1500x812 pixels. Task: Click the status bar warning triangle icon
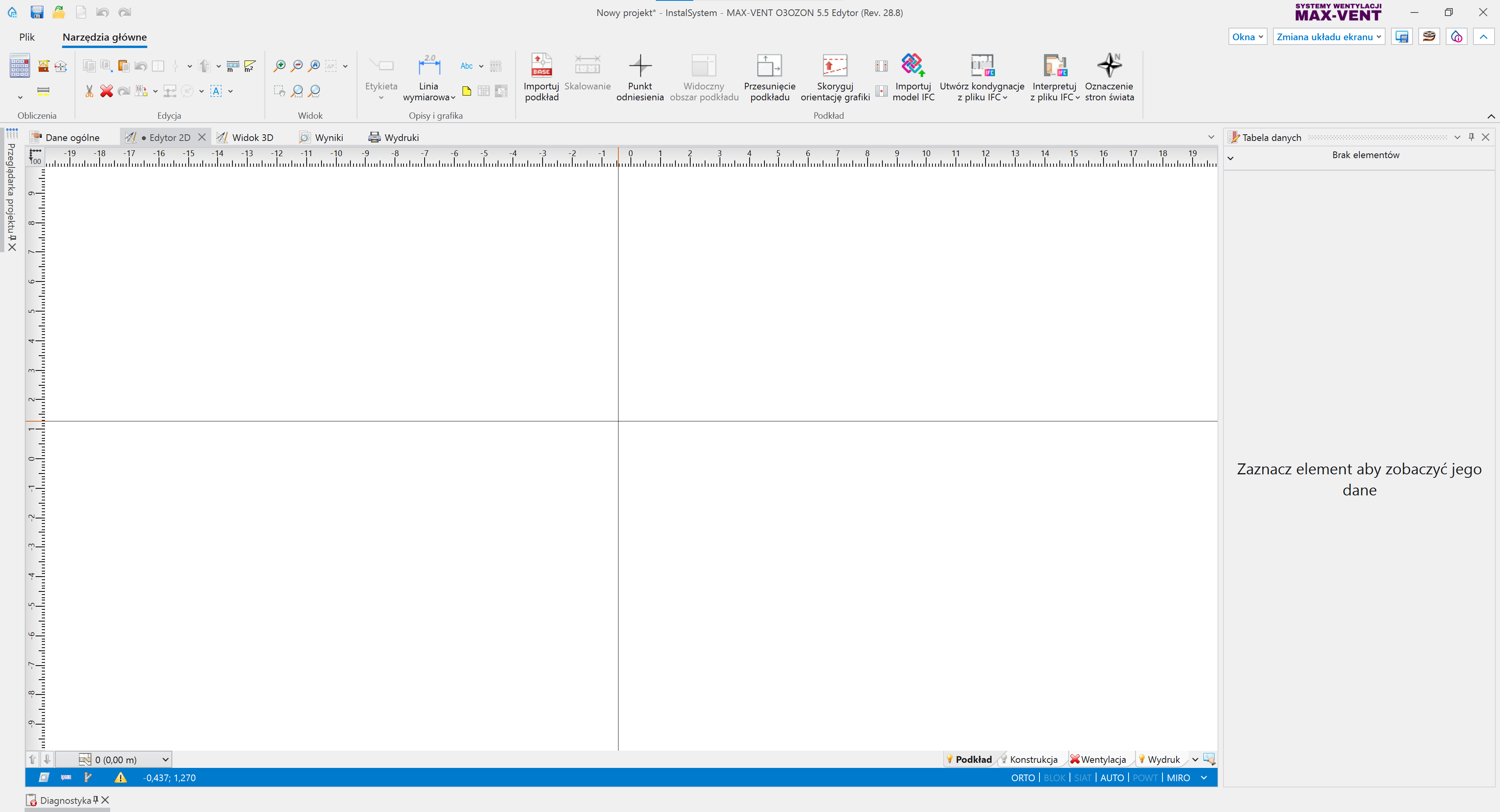(121, 777)
